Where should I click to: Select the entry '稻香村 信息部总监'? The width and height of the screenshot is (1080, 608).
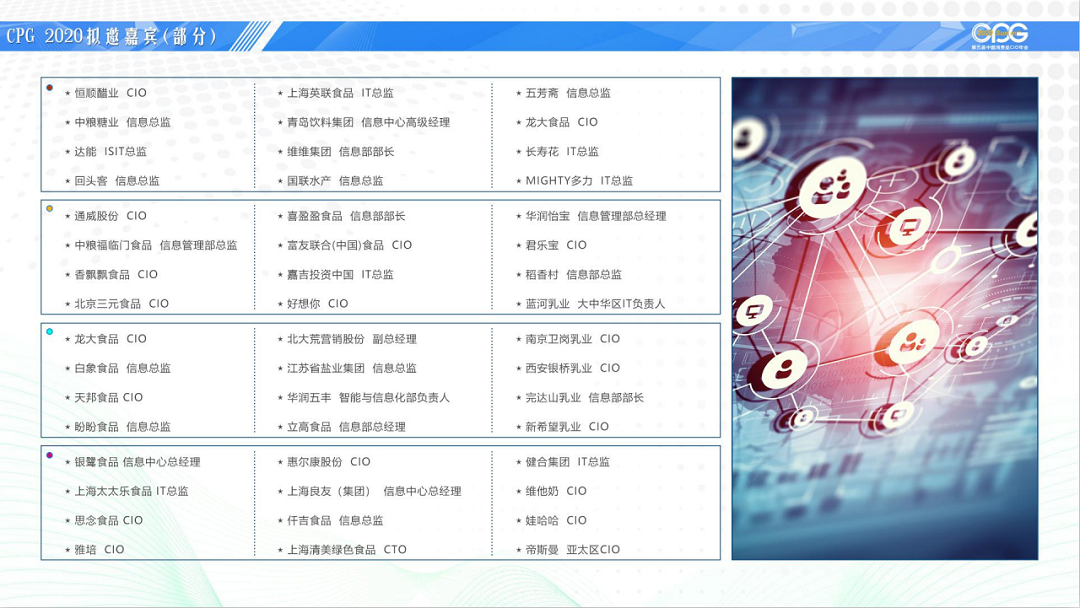coord(573,275)
